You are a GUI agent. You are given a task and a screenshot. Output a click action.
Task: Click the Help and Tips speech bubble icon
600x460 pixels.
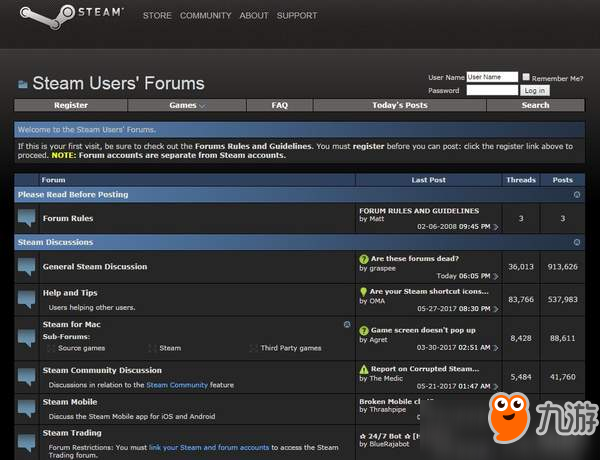[27, 300]
